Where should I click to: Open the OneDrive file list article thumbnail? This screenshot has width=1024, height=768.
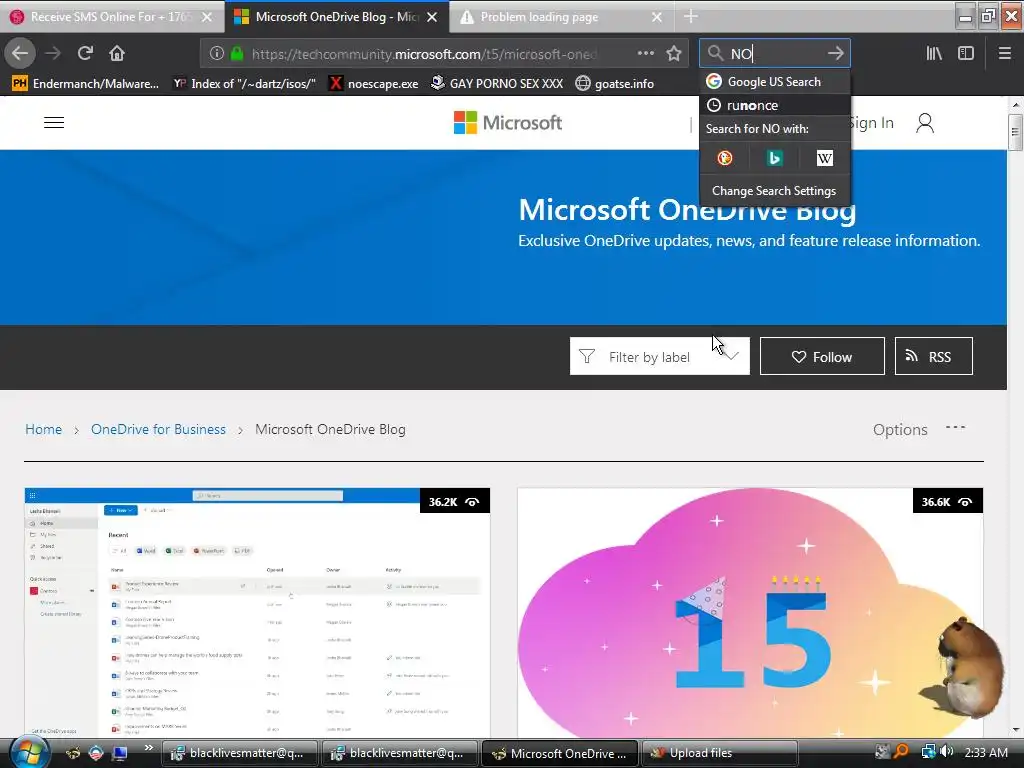pyautogui.click(x=257, y=613)
